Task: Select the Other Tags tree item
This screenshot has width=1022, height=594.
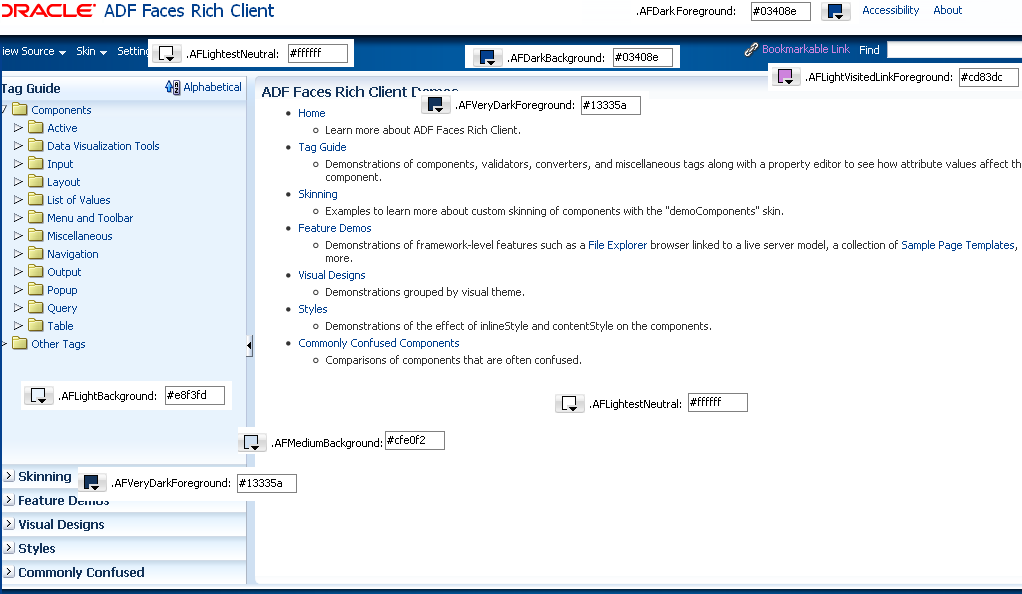Action: tap(58, 343)
